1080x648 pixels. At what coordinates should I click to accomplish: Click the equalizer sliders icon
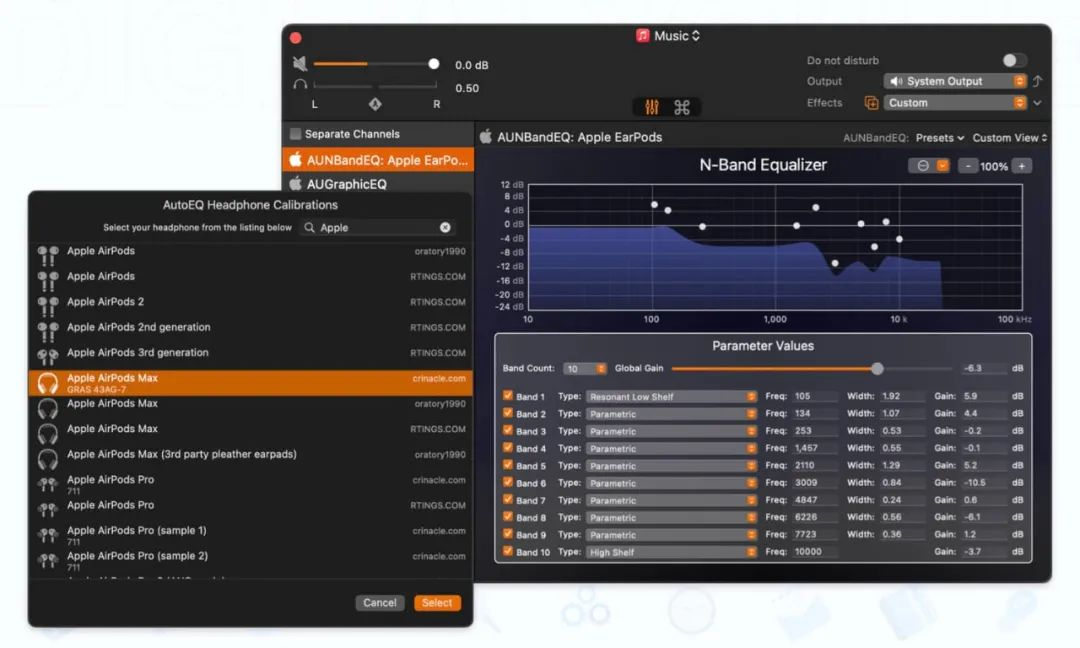pyautogui.click(x=652, y=107)
